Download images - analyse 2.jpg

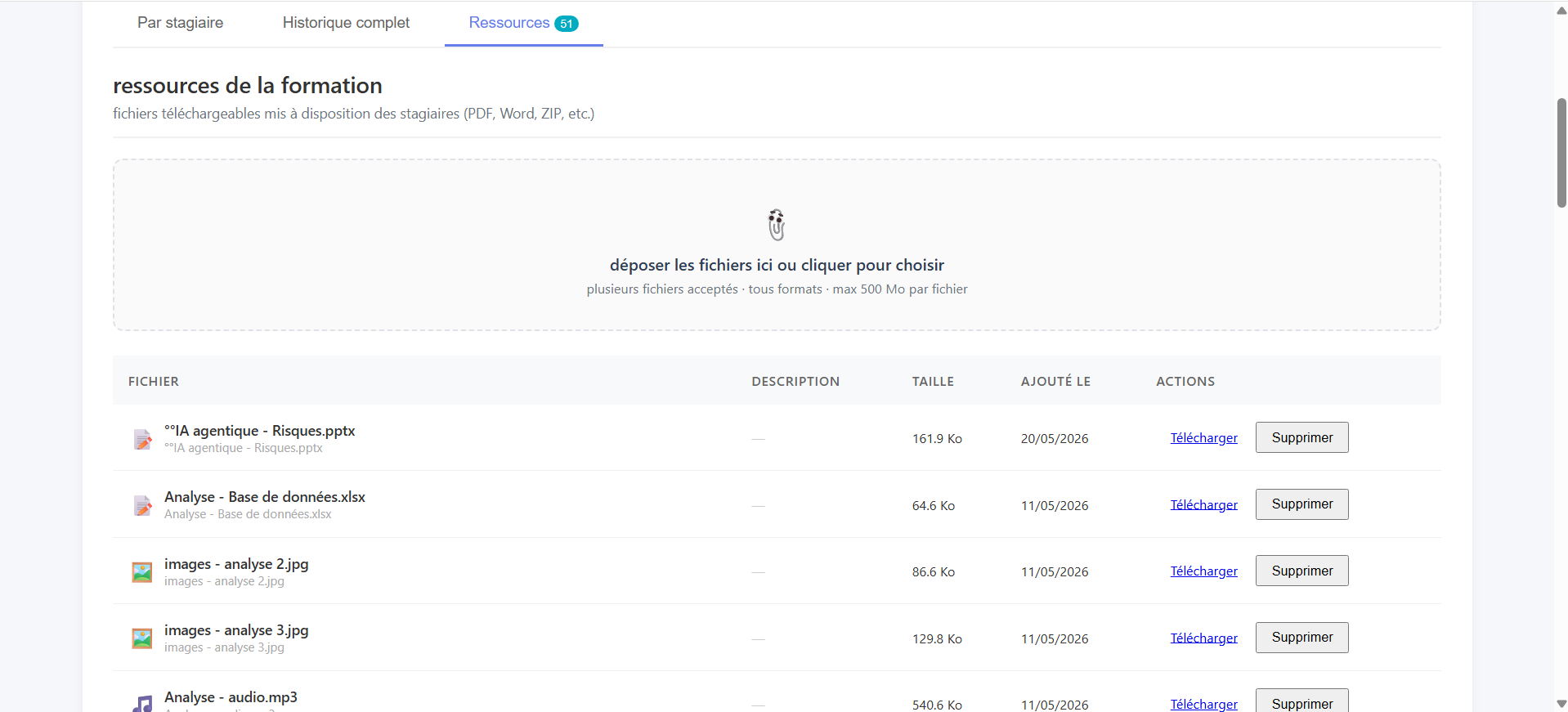[1203, 571]
